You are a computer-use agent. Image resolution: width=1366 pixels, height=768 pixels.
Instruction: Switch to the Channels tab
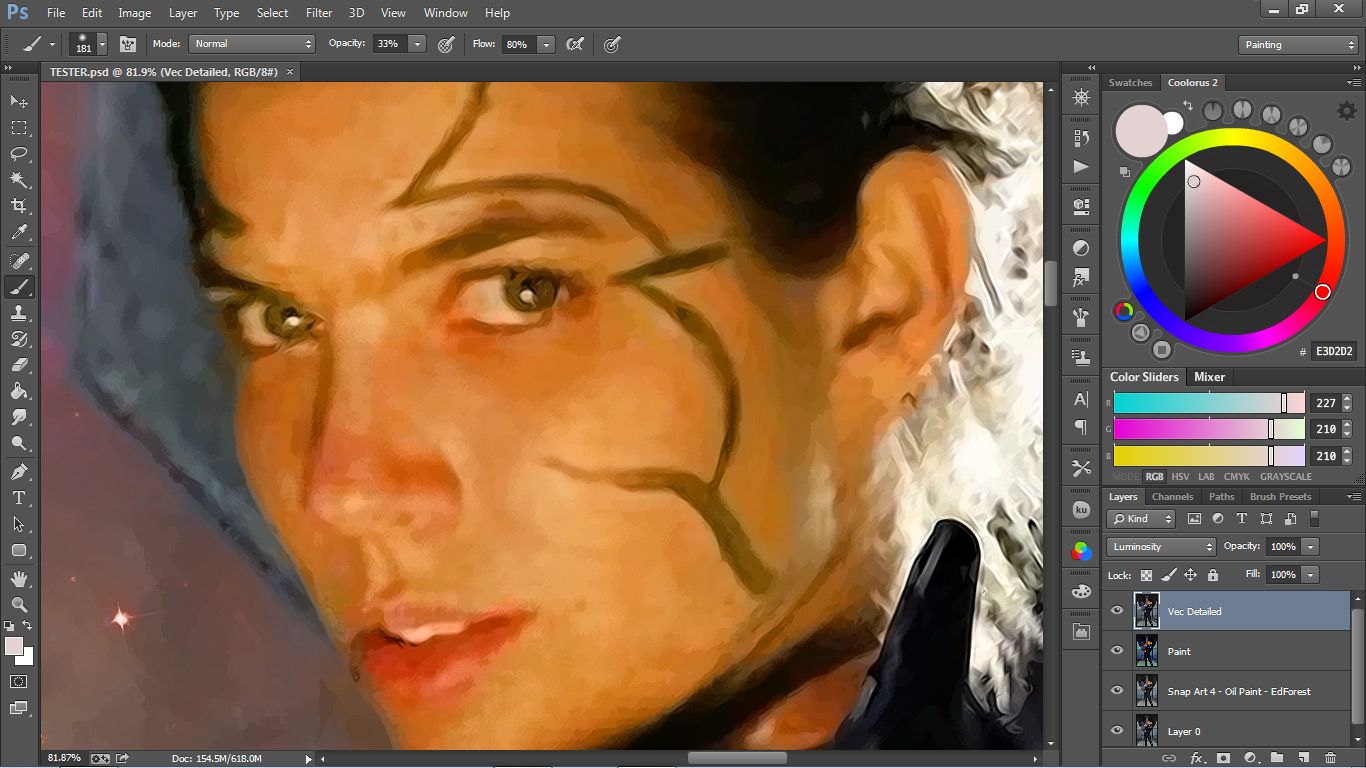(1172, 497)
